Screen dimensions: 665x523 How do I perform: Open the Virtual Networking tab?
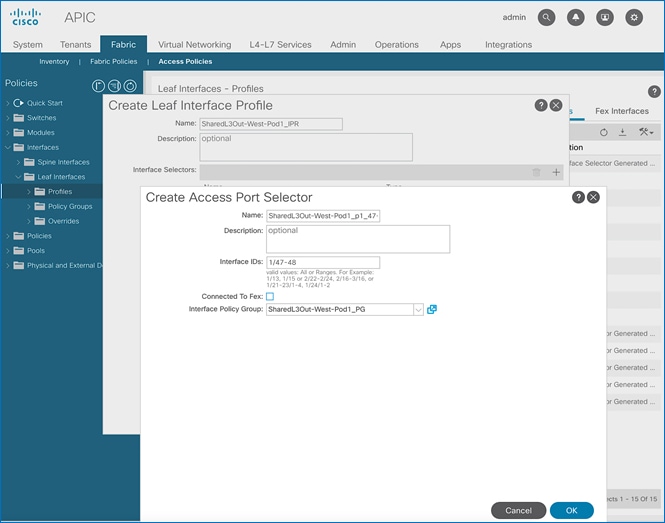195,45
